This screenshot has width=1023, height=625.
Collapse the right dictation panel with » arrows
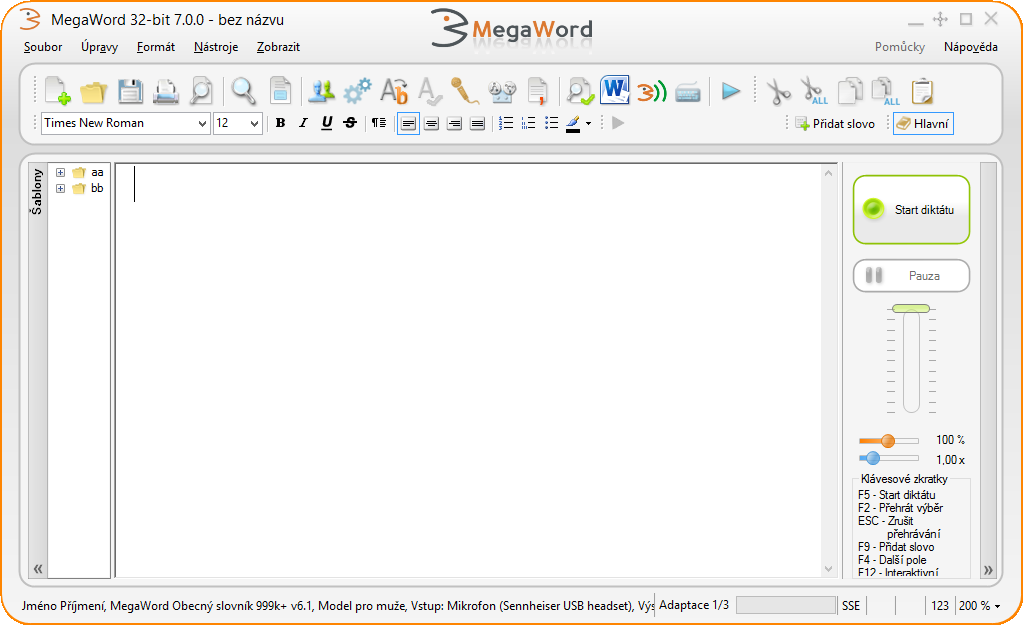pyautogui.click(x=988, y=570)
